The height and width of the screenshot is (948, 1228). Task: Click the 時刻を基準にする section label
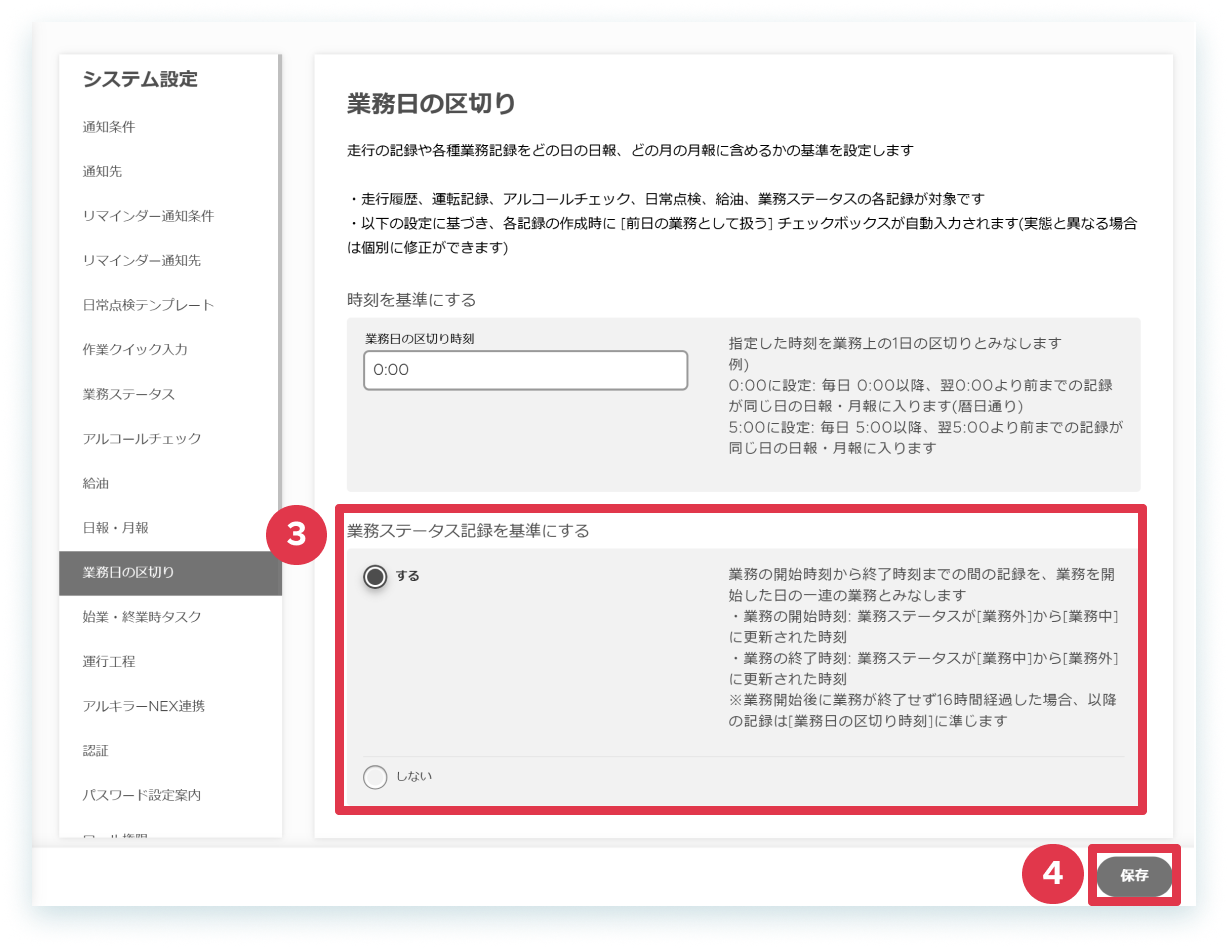point(412,300)
